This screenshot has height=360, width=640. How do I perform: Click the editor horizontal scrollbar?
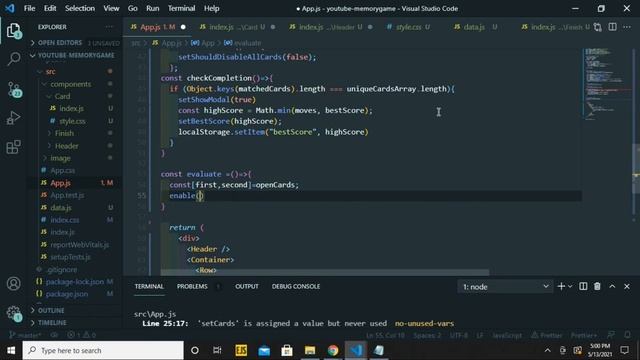click(x=324, y=272)
